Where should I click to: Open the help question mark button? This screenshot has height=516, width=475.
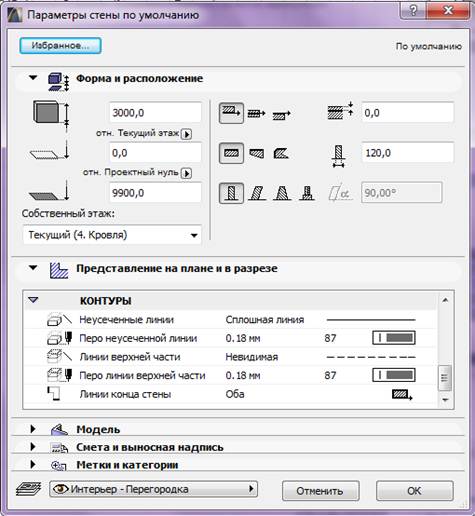click(x=413, y=10)
